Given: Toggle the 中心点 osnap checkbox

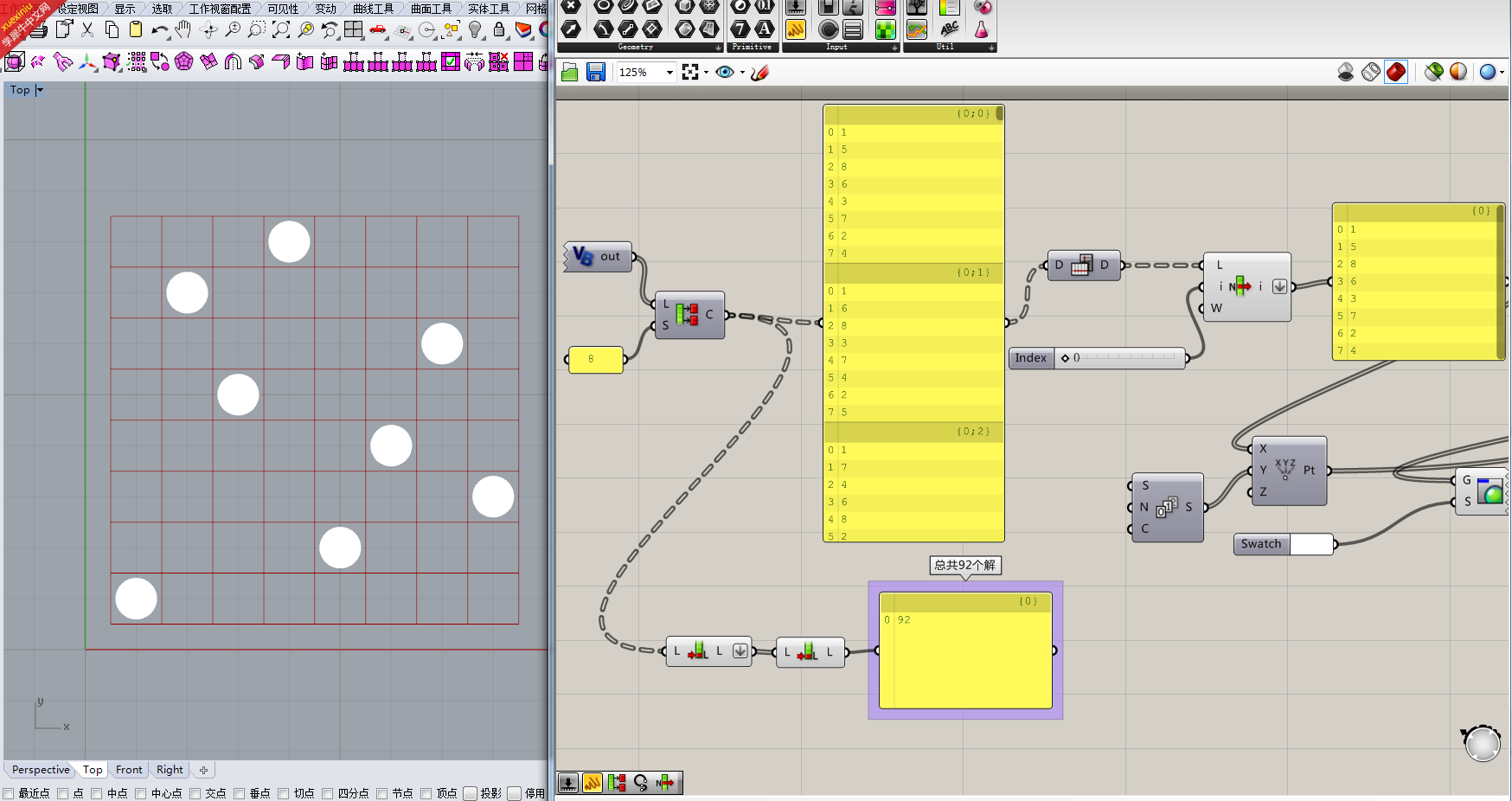Looking at the screenshot, I should pyautogui.click(x=141, y=793).
